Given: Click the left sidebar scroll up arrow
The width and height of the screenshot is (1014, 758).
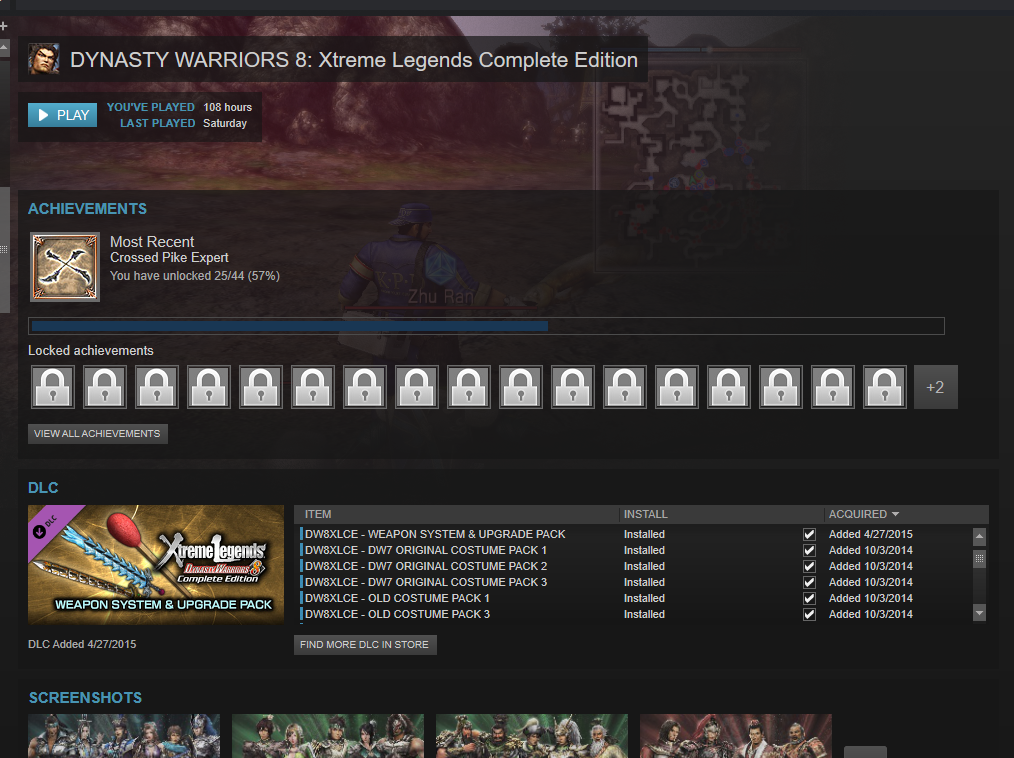Looking at the screenshot, I should tap(4, 47).
